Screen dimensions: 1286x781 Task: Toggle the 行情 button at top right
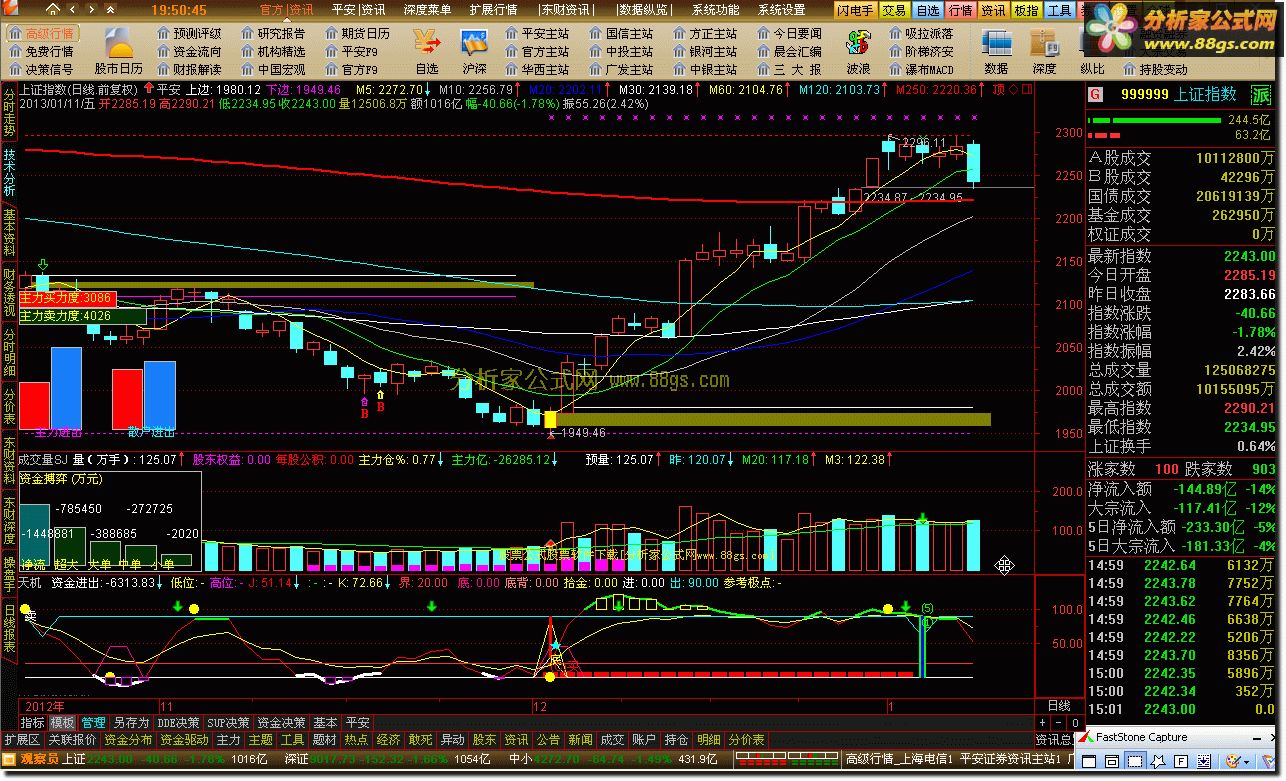(x=960, y=10)
